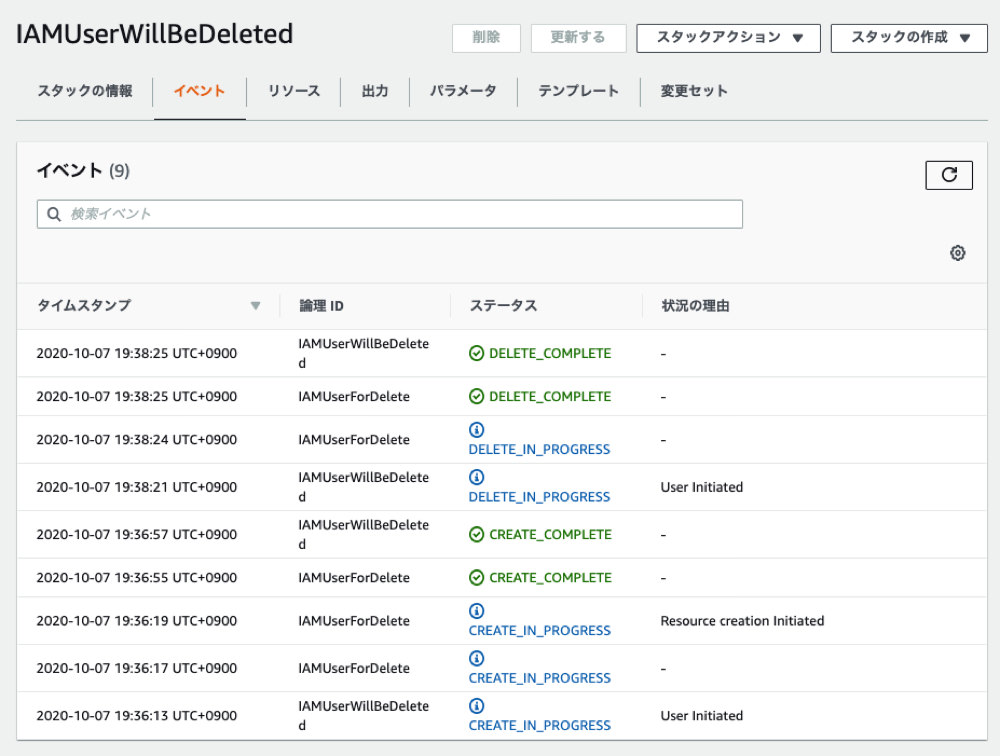Click the info icon next to IAMUserForDelete DELETE_IN_PROGRESS
Screen dimensions: 1000x756
point(477,429)
